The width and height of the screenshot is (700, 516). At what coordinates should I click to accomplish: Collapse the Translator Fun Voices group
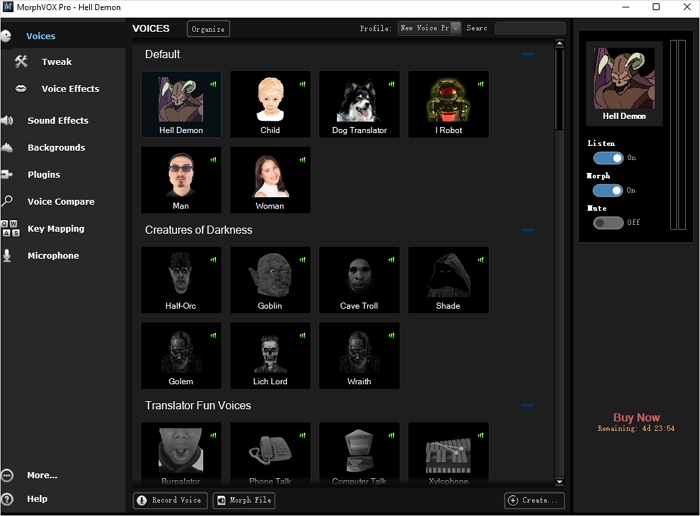coord(527,406)
